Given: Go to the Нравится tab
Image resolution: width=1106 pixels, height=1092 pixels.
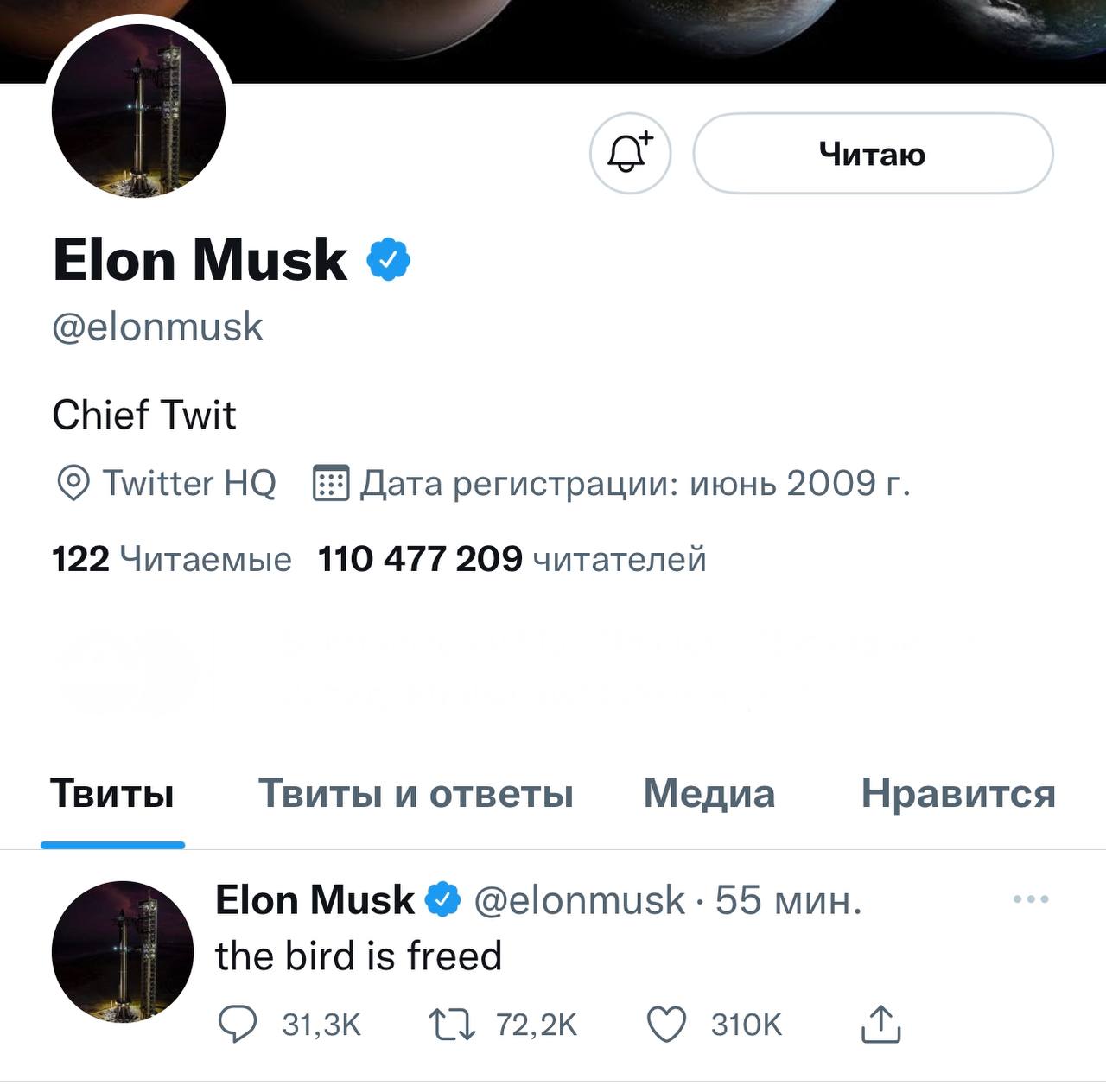Looking at the screenshot, I should pyautogui.click(x=957, y=793).
